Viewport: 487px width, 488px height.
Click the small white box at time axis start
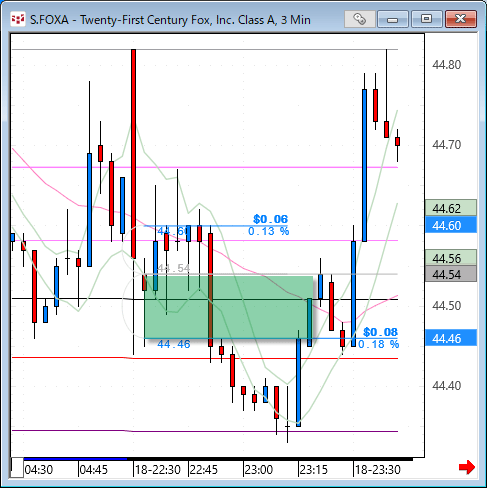(x=17, y=468)
